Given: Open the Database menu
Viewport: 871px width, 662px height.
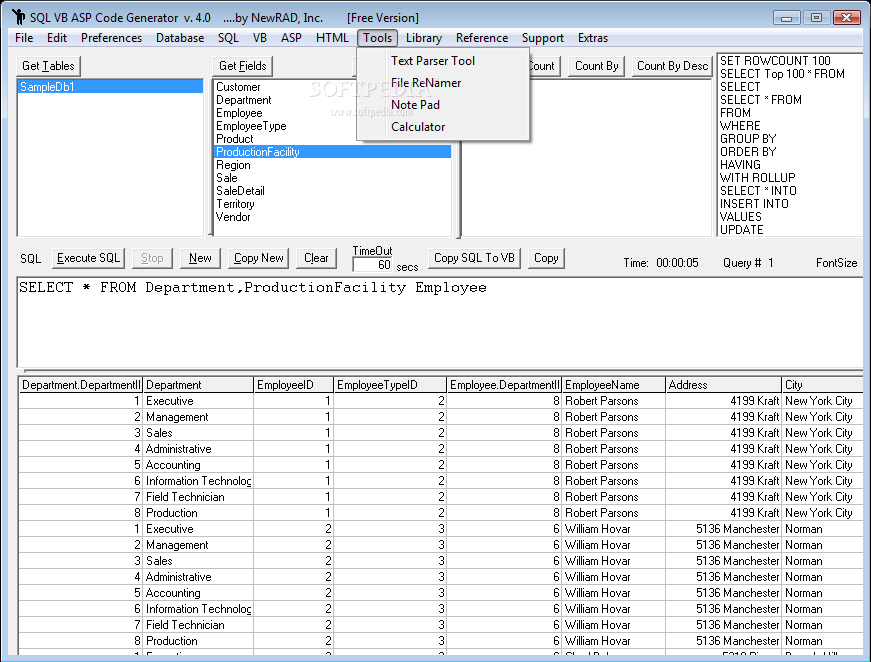Looking at the screenshot, I should [x=180, y=38].
